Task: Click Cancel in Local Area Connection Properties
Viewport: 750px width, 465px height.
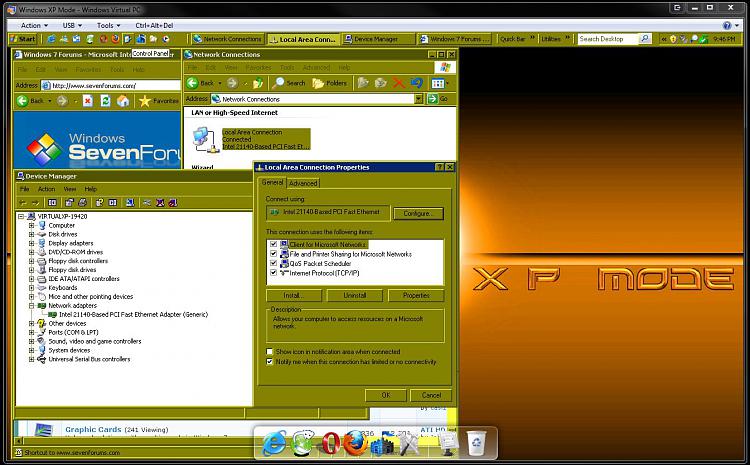Action: coord(431,395)
